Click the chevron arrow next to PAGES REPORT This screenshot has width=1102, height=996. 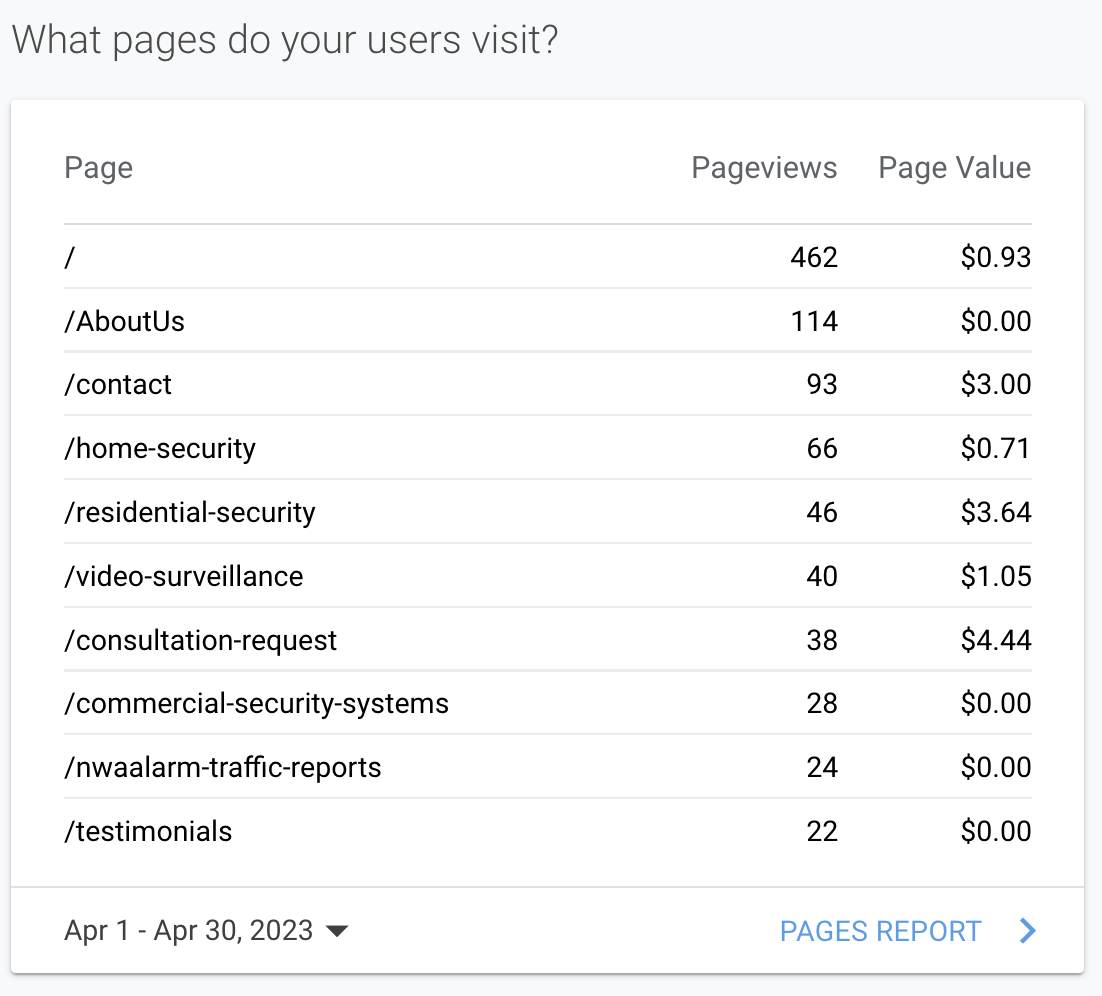click(x=1027, y=931)
